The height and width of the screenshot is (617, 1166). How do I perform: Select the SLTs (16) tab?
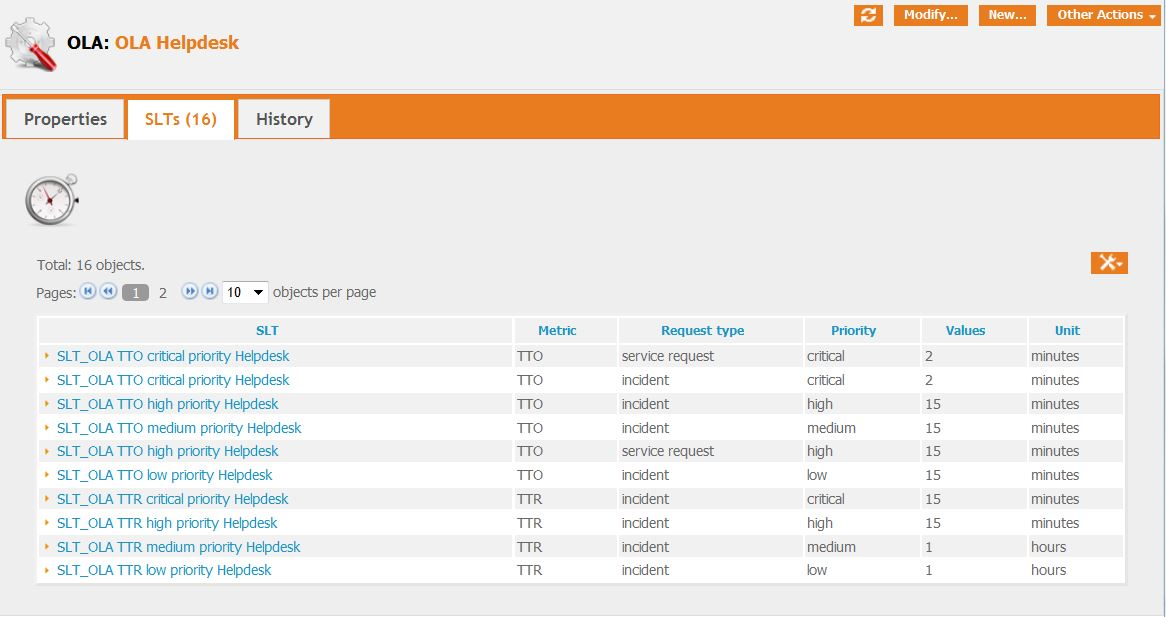(x=181, y=119)
